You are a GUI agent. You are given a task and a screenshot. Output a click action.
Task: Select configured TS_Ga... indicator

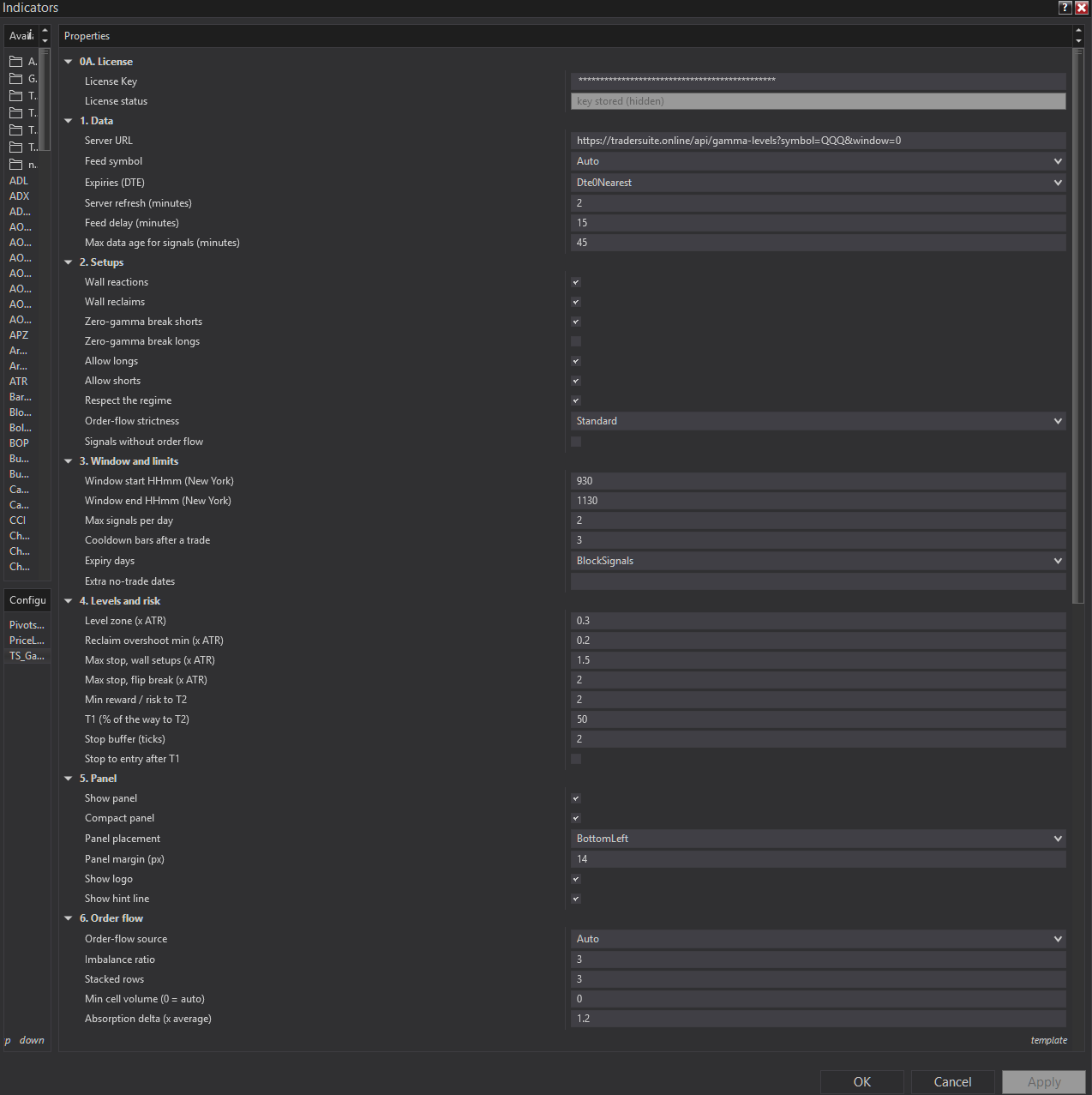27,656
